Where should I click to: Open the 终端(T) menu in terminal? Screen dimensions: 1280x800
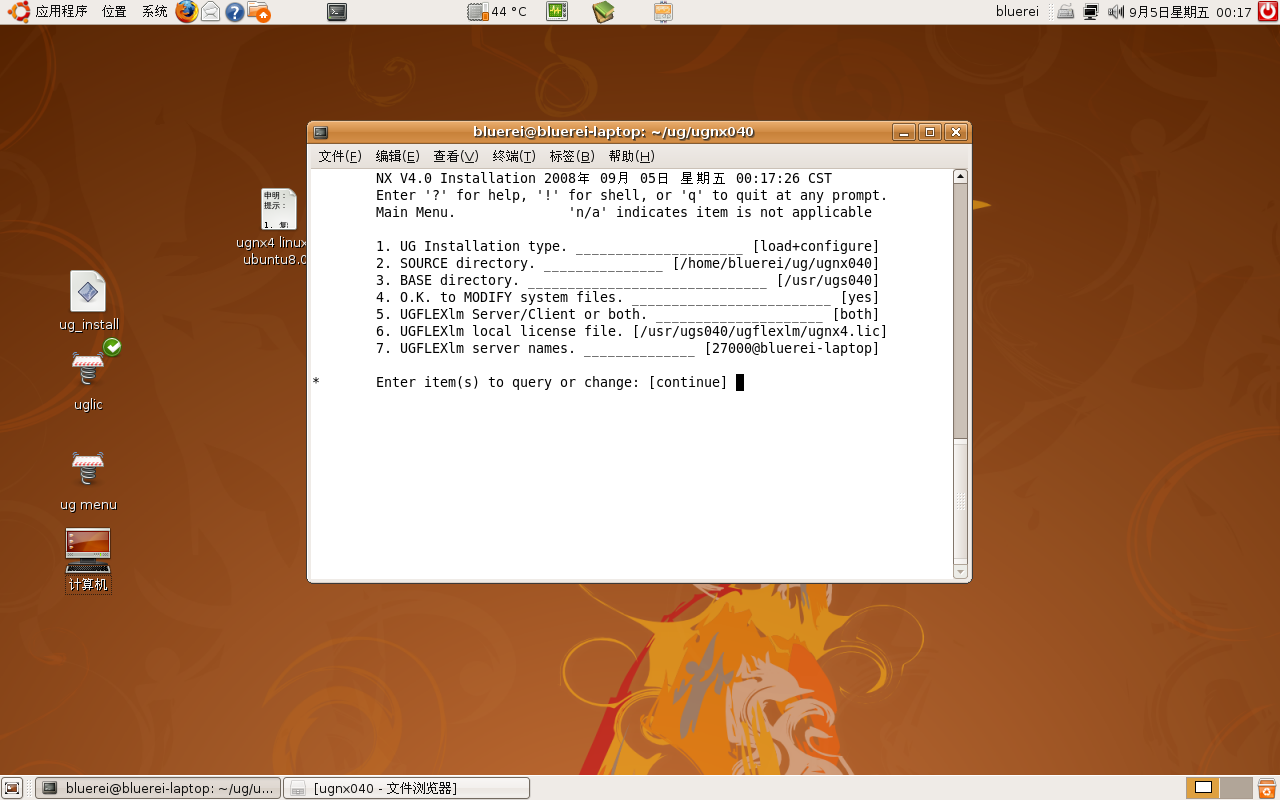click(x=514, y=156)
